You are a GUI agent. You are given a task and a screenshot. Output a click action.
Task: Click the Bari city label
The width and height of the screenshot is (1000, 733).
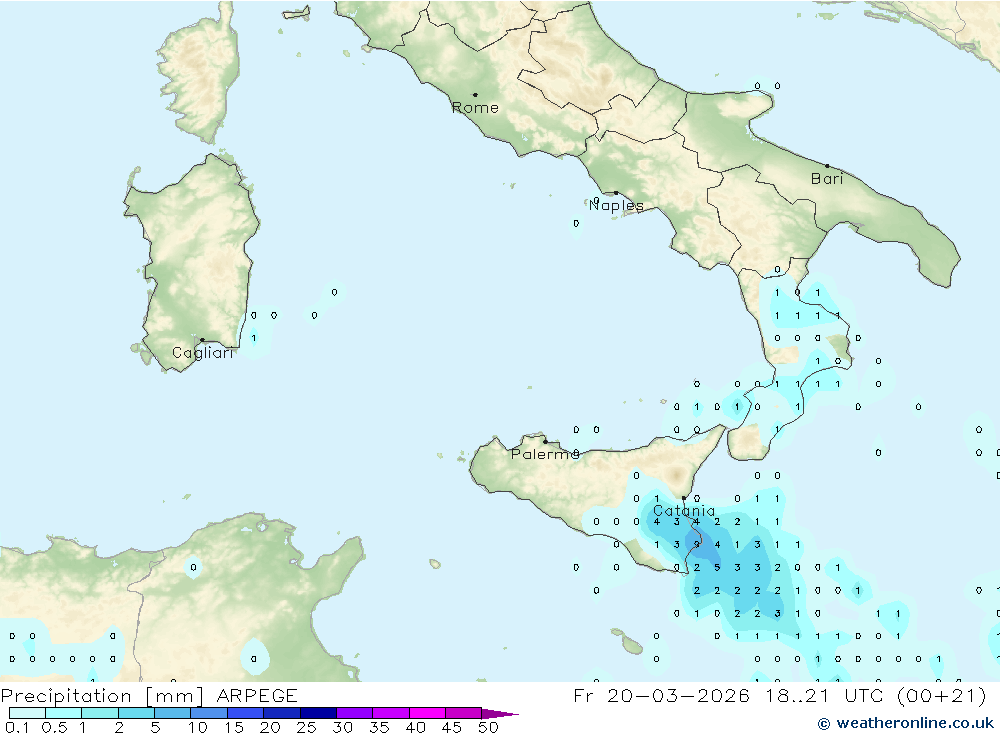[x=827, y=179]
